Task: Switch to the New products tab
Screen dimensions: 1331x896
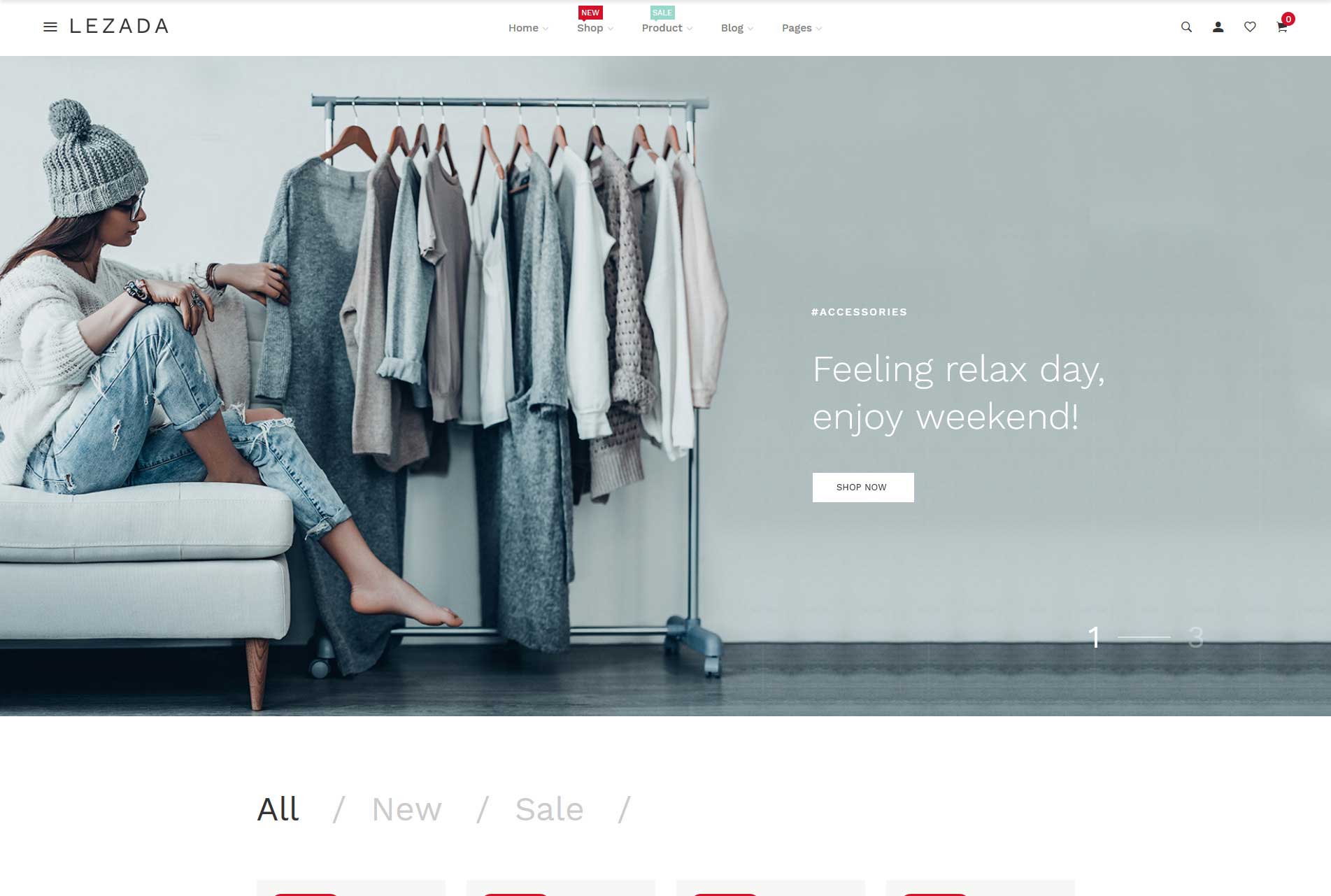Action: pyautogui.click(x=406, y=809)
